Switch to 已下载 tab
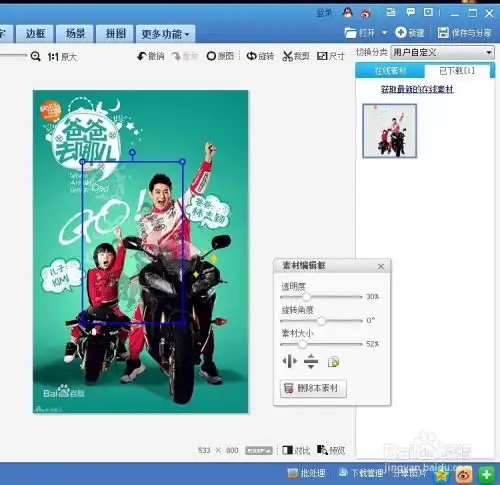The width and height of the screenshot is (500, 485). pos(457,71)
